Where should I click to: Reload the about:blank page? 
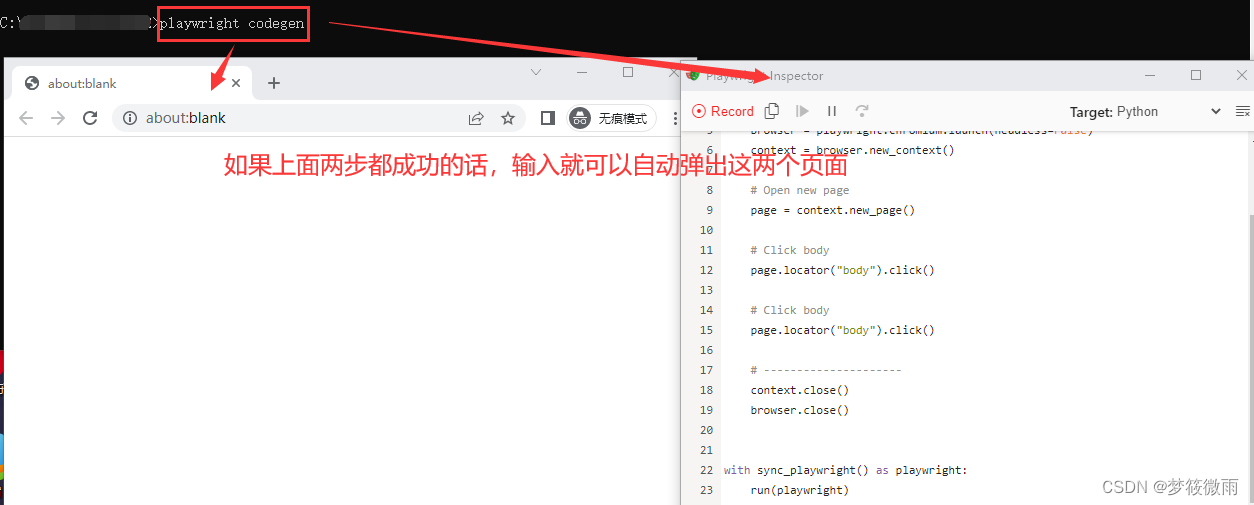pyautogui.click(x=90, y=118)
